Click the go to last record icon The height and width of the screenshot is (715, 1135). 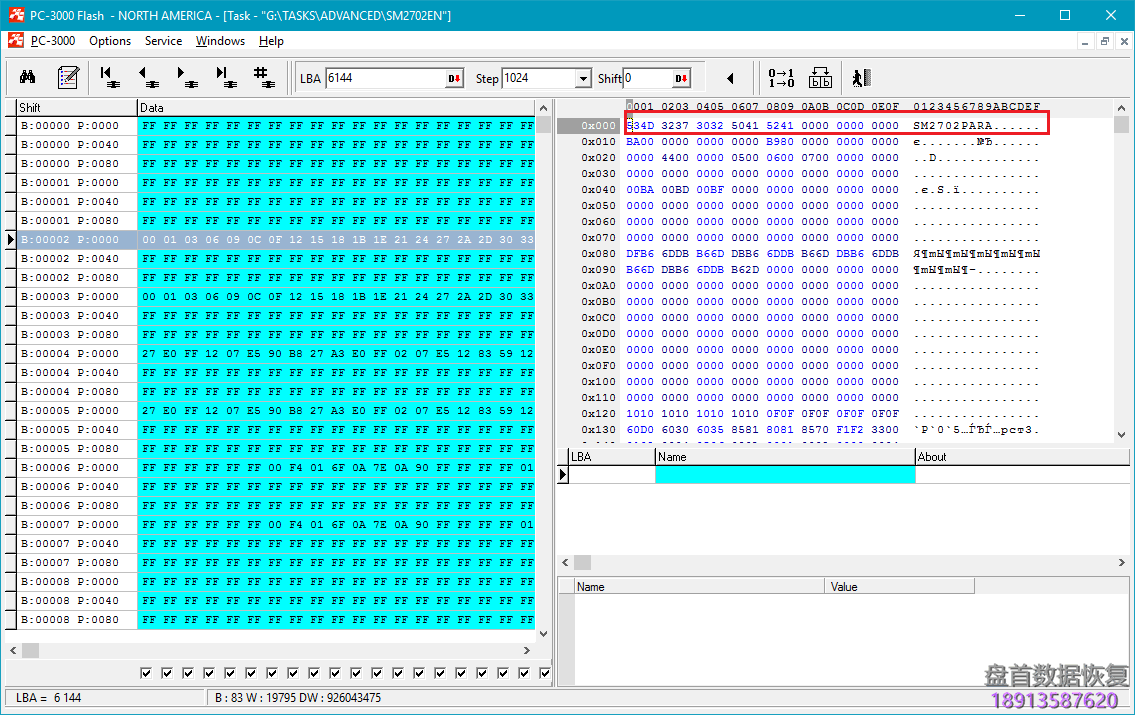tap(225, 78)
